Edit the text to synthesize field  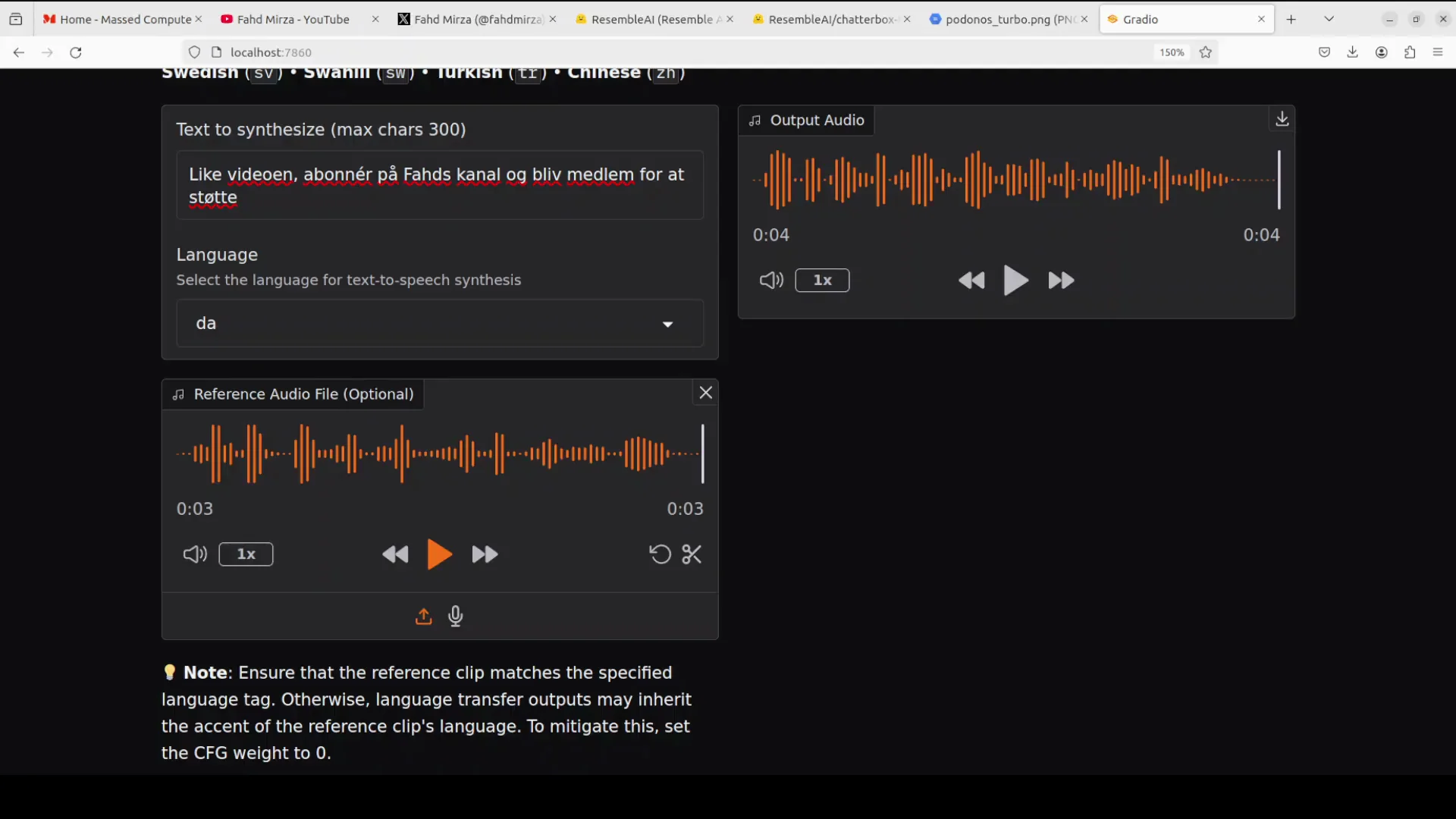tap(439, 186)
